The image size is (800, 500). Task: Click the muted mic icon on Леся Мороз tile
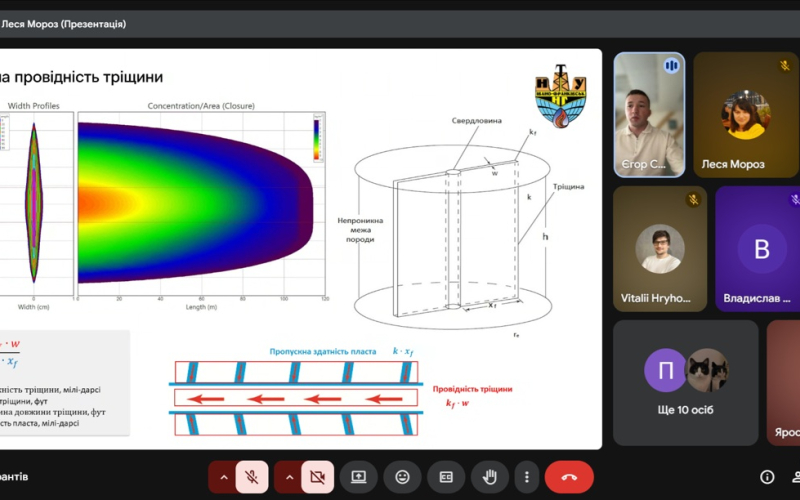click(x=785, y=66)
